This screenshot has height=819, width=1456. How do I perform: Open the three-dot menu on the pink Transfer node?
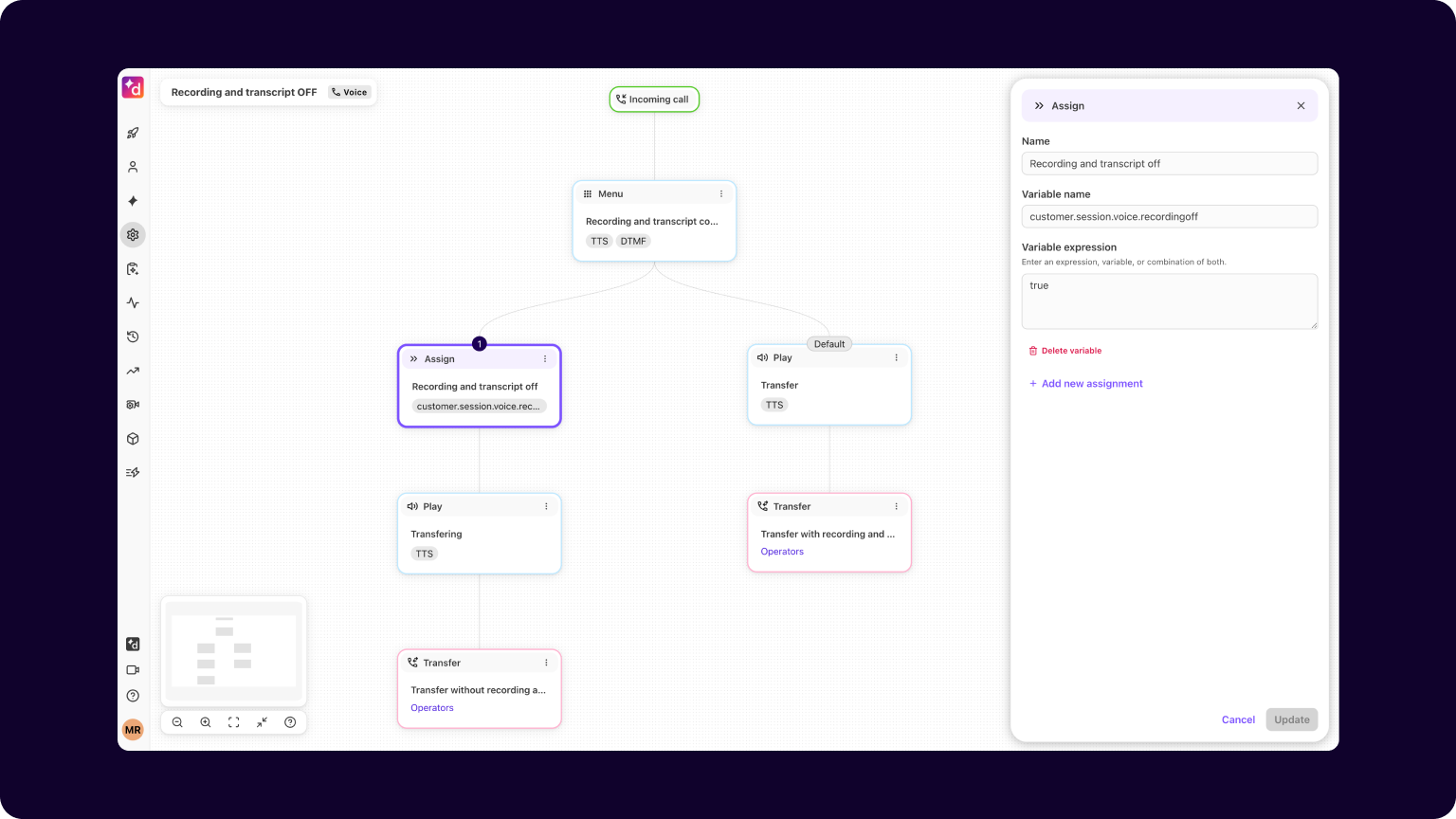[896, 506]
